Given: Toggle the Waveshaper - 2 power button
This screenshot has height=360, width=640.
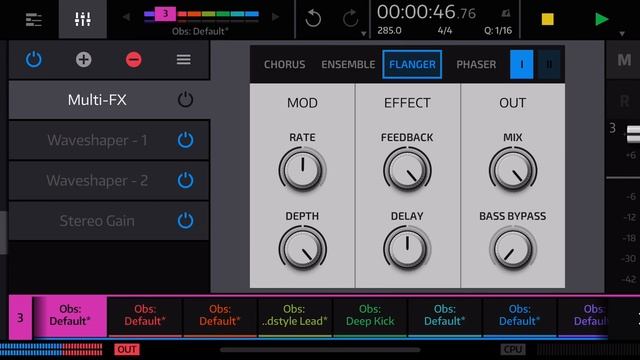Looking at the screenshot, I should (185, 180).
